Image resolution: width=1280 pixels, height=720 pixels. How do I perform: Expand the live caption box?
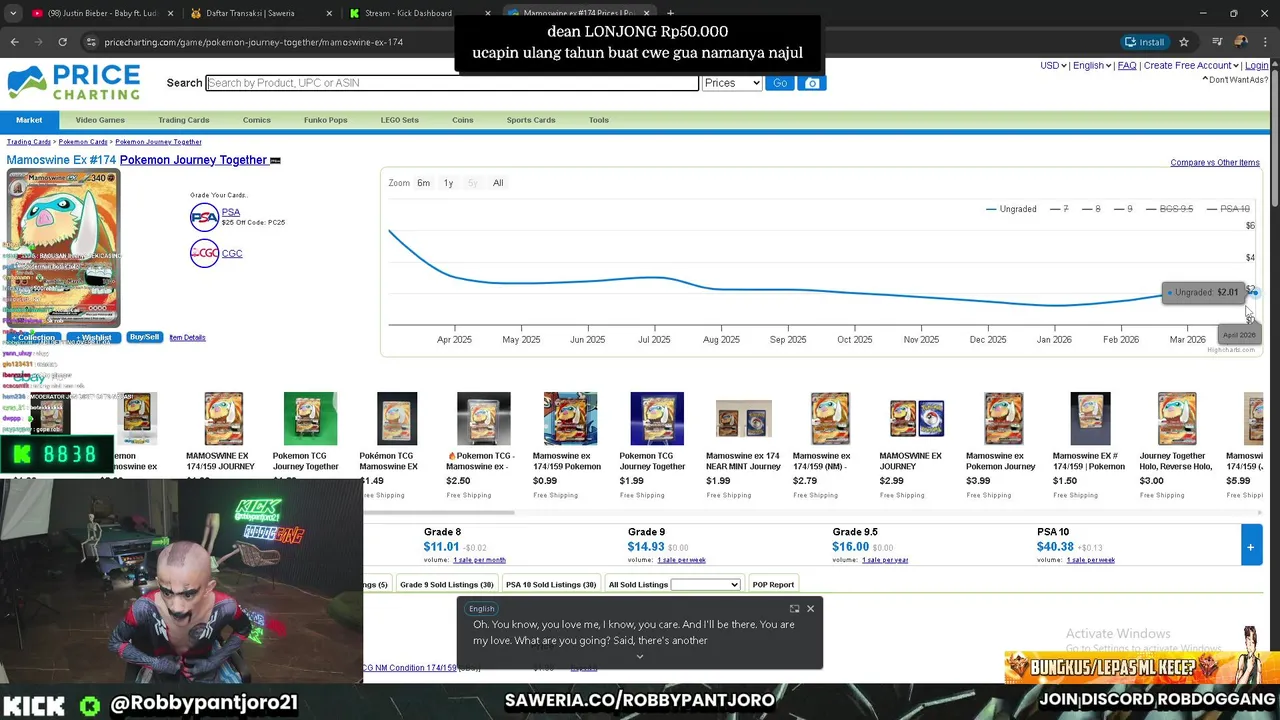[x=794, y=608]
